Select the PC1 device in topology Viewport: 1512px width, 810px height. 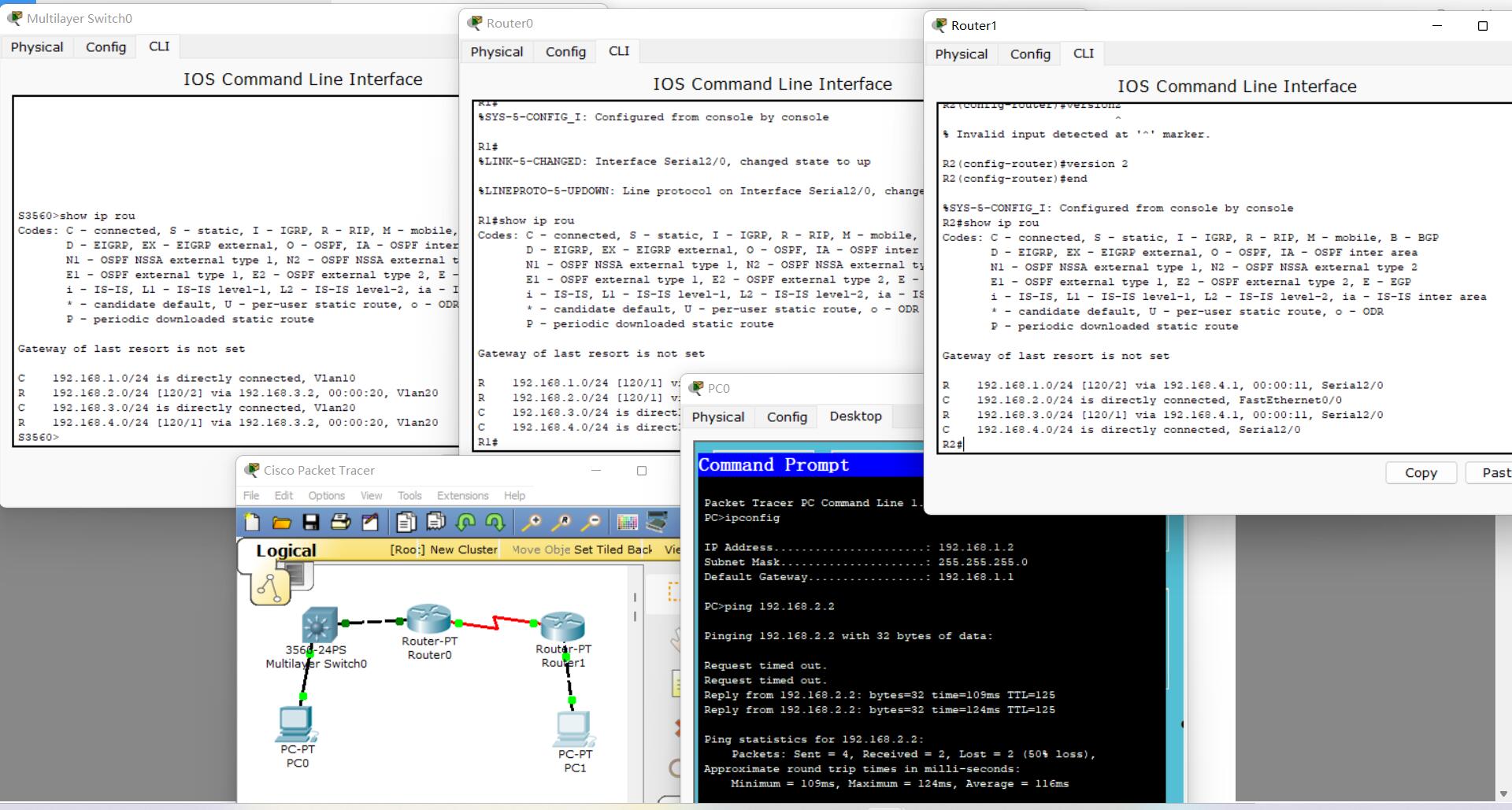[574, 729]
